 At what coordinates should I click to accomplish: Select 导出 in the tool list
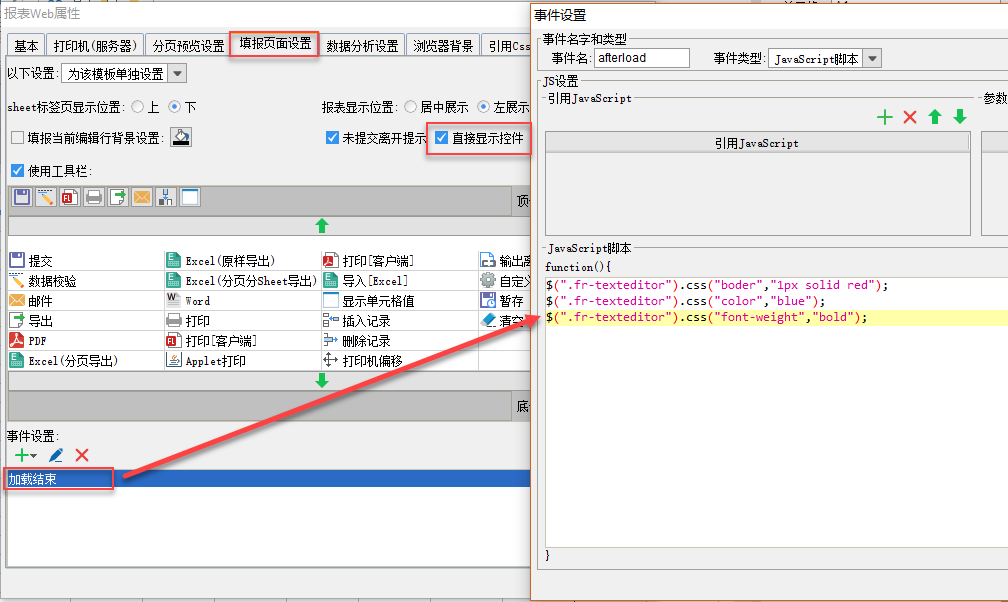tap(31, 321)
